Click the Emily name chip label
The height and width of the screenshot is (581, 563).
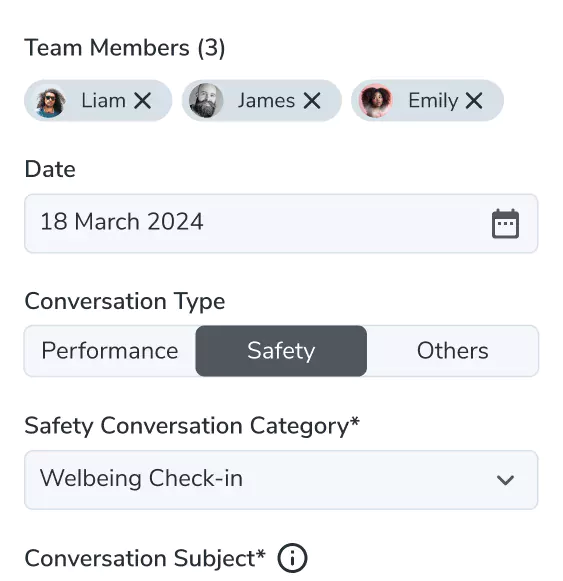[433, 101]
